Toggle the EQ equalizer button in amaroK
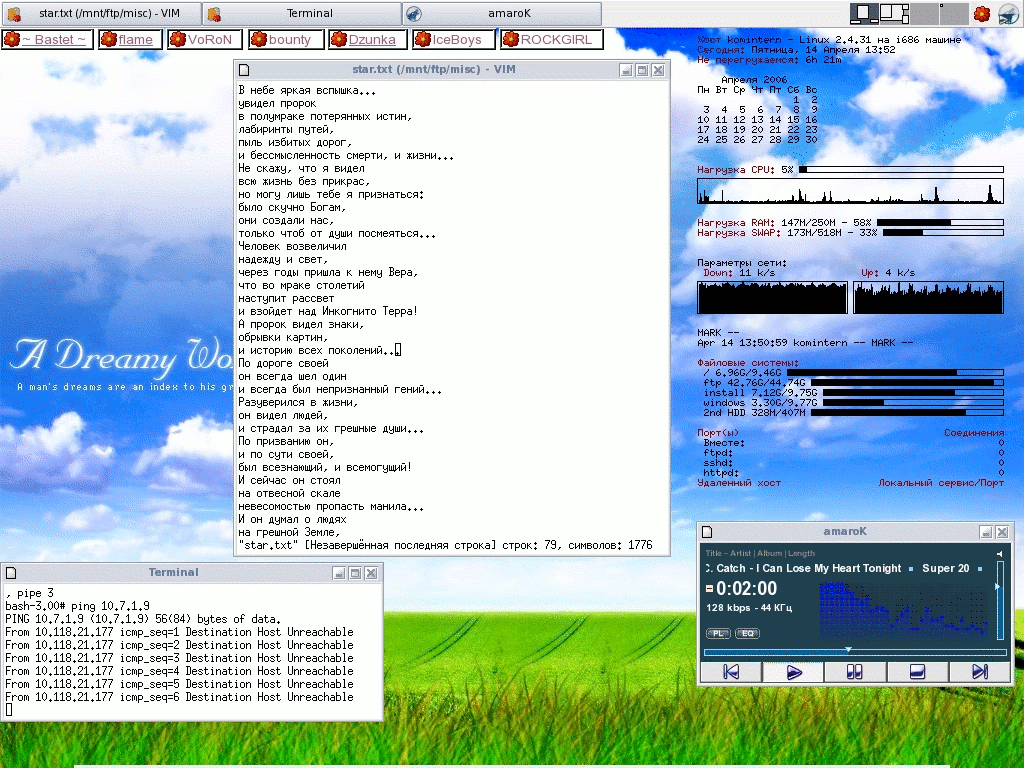The image size is (1024, 768). pyautogui.click(x=747, y=633)
